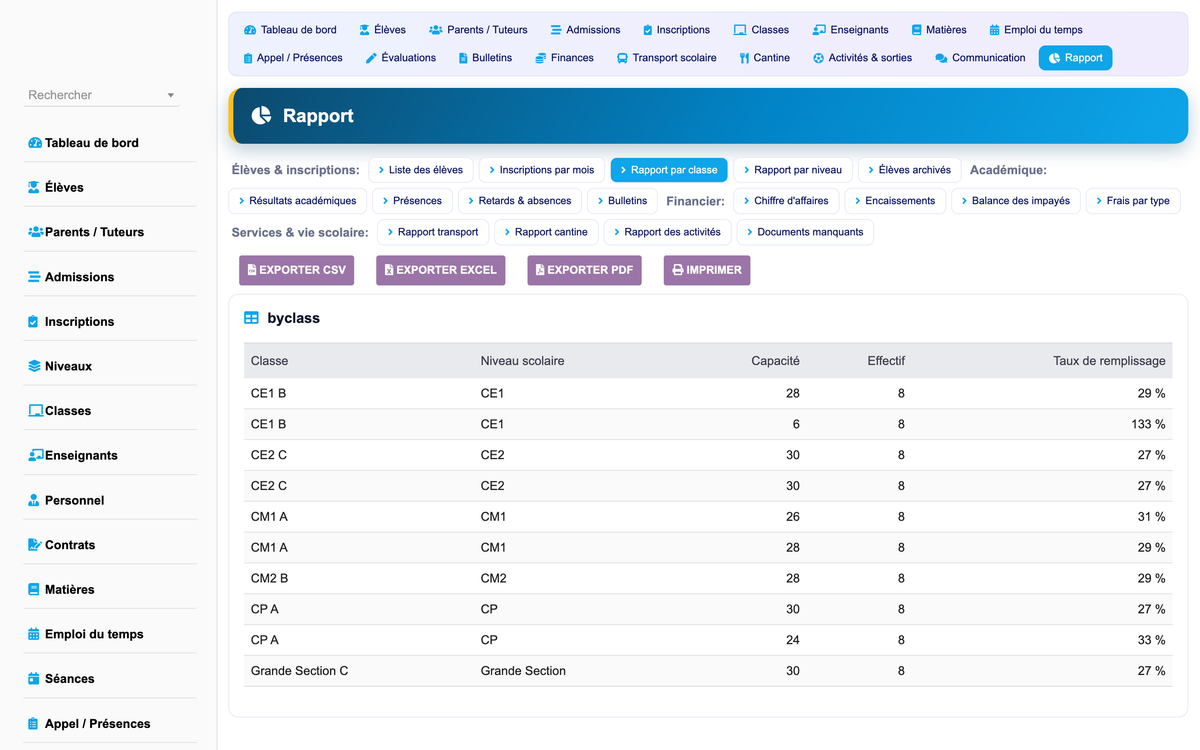
Task: Open Élèves archivés report
Action: (909, 170)
